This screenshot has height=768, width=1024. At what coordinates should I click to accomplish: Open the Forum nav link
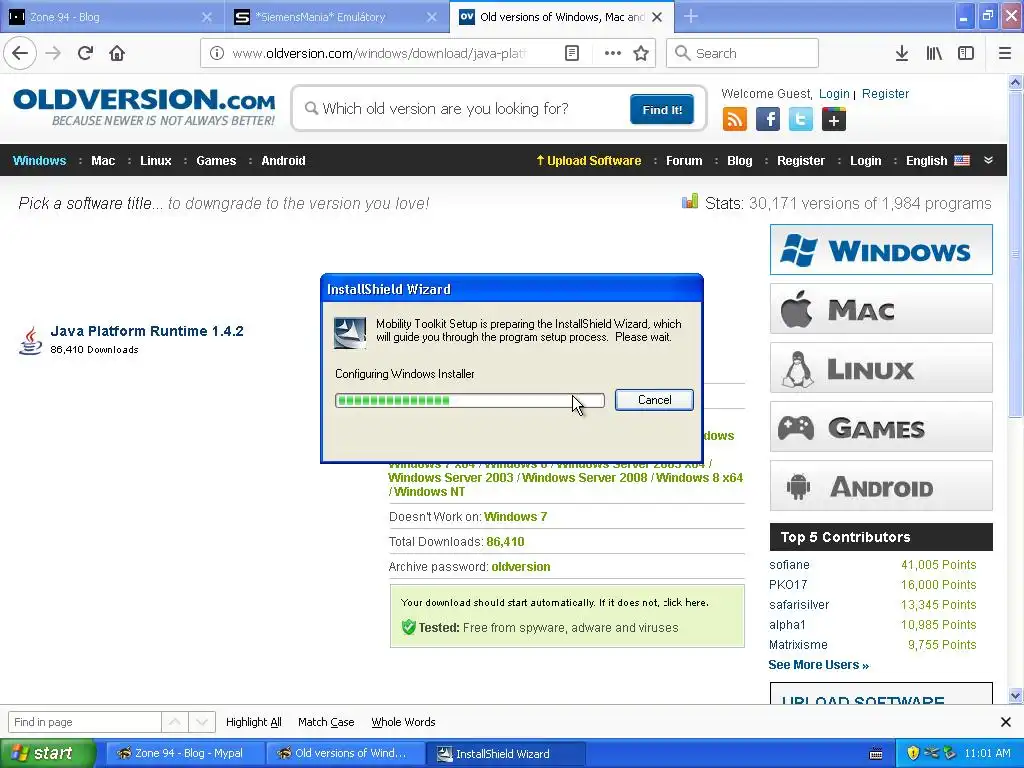[x=684, y=161]
